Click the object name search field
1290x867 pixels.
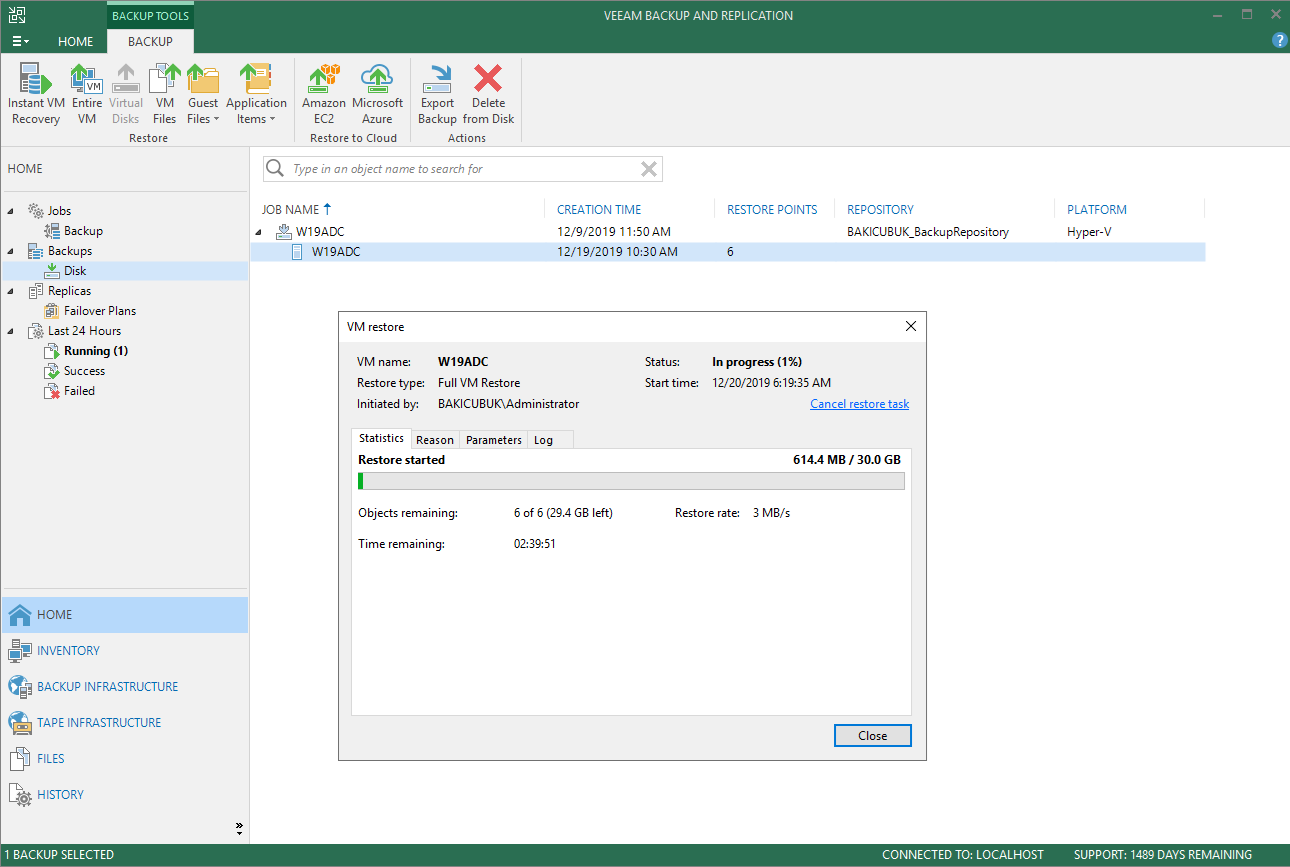tap(463, 169)
